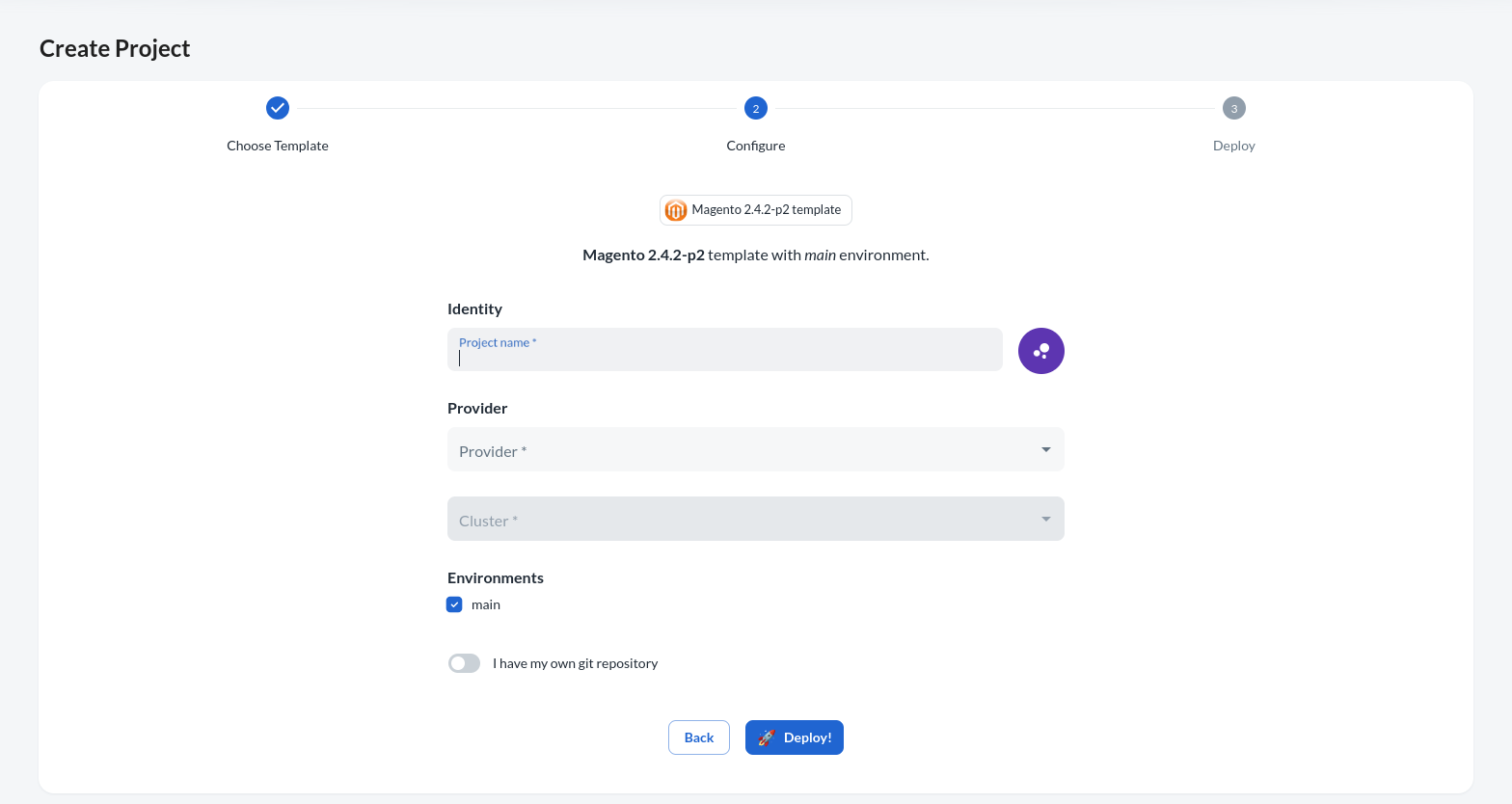The height and width of the screenshot is (804, 1512).
Task: Select the Configure step label
Action: (756, 146)
